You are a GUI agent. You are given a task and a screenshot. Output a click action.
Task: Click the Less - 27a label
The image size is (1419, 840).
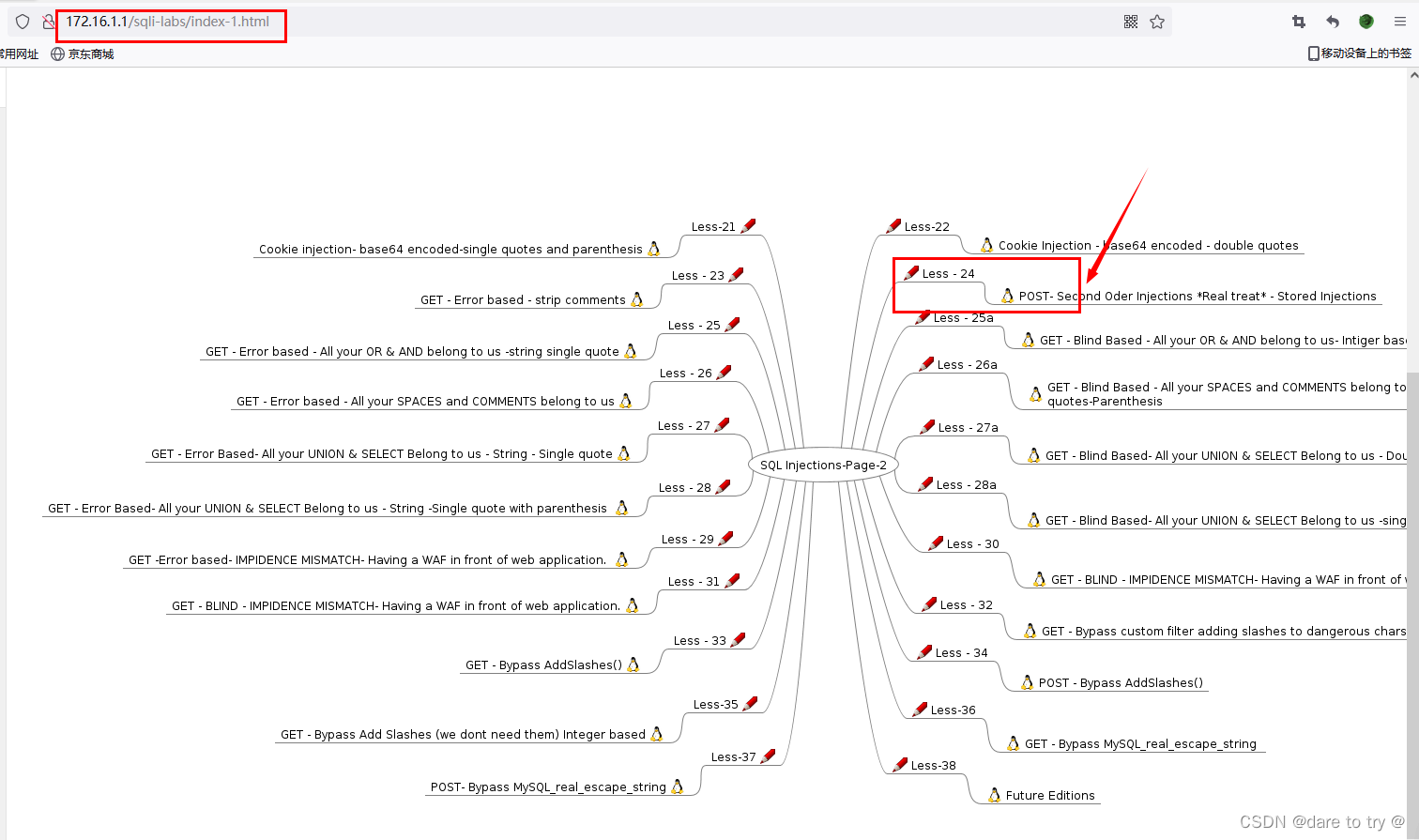pyautogui.click(x=969, y=428)
